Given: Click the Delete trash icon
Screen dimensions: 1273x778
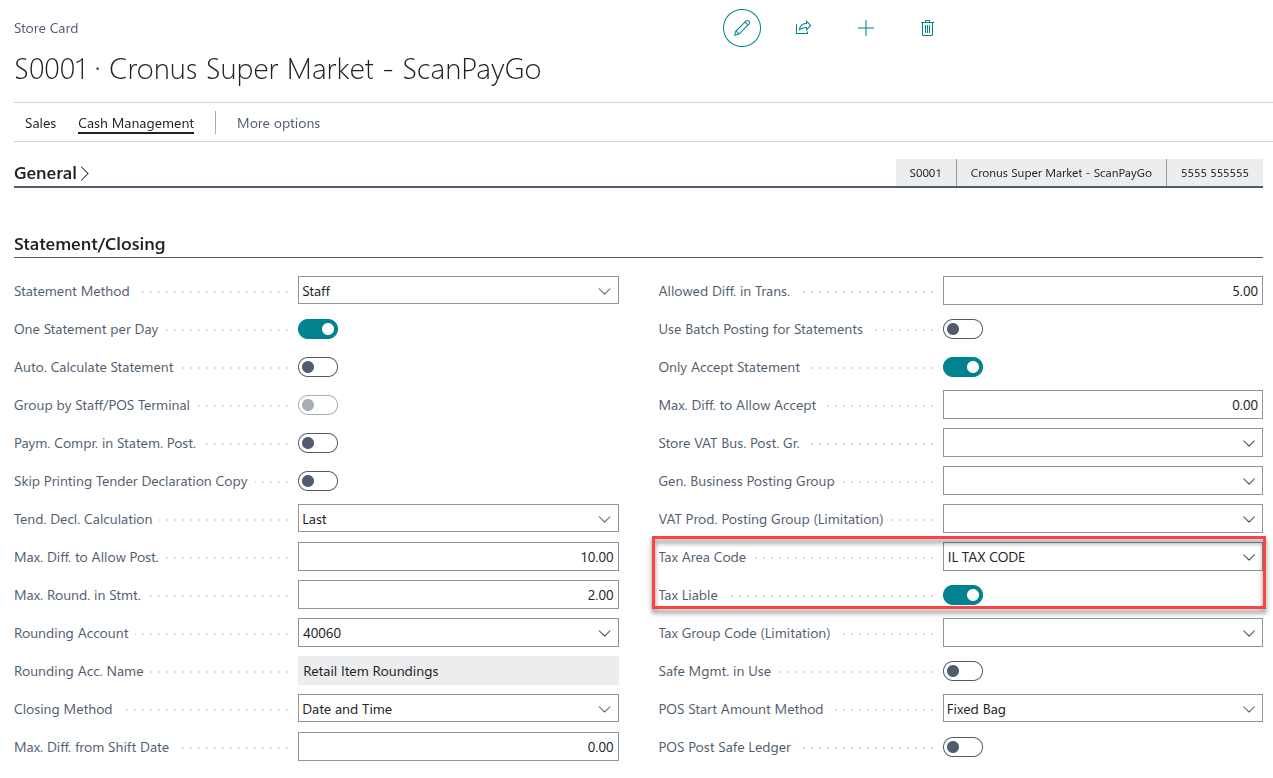Looking at the screenshot, I should click(927, 28).
